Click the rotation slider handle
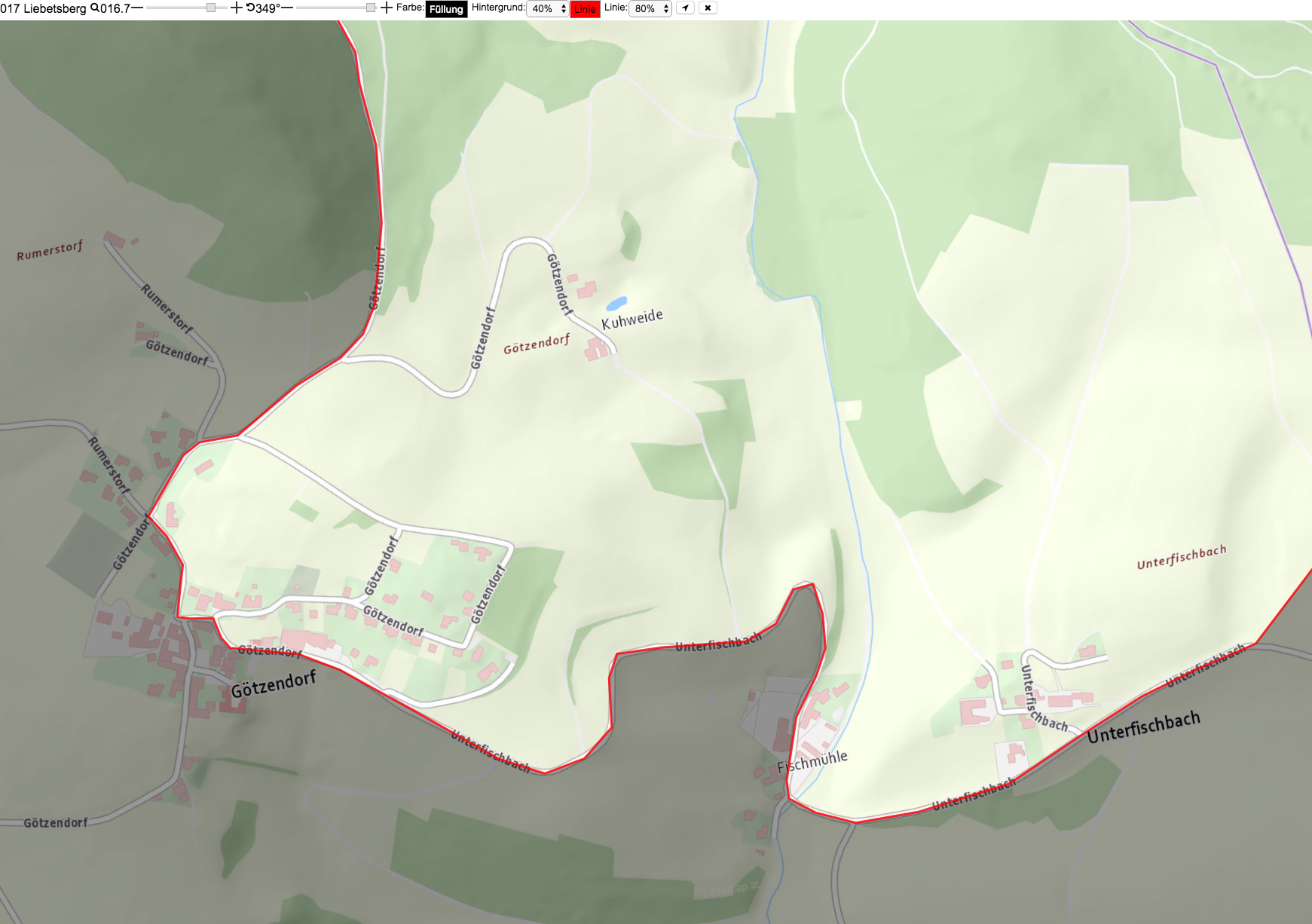Screen dimensions: 1312x924 coord(371,8)
